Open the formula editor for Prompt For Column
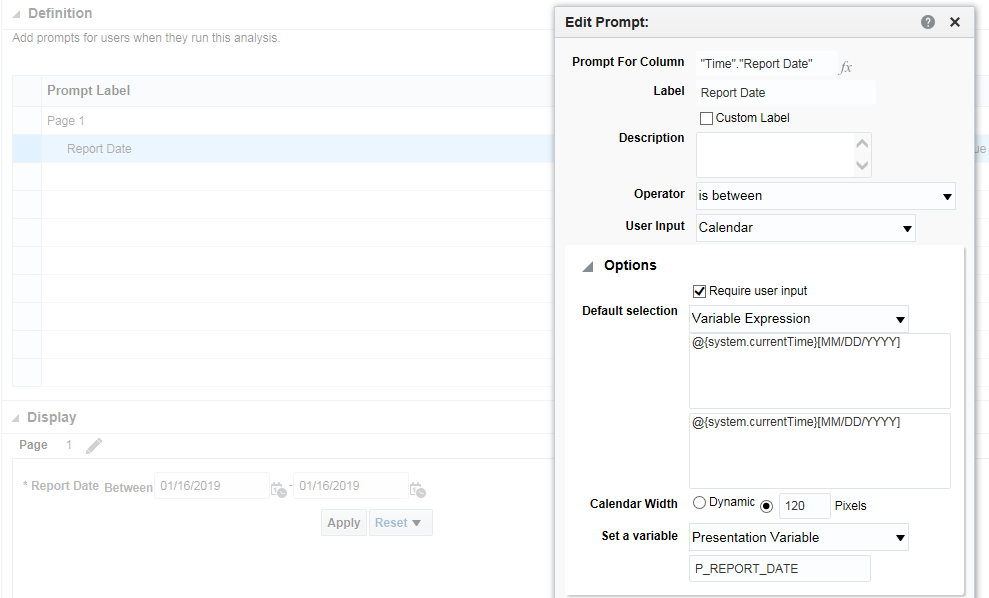 [x=846, y=64]
